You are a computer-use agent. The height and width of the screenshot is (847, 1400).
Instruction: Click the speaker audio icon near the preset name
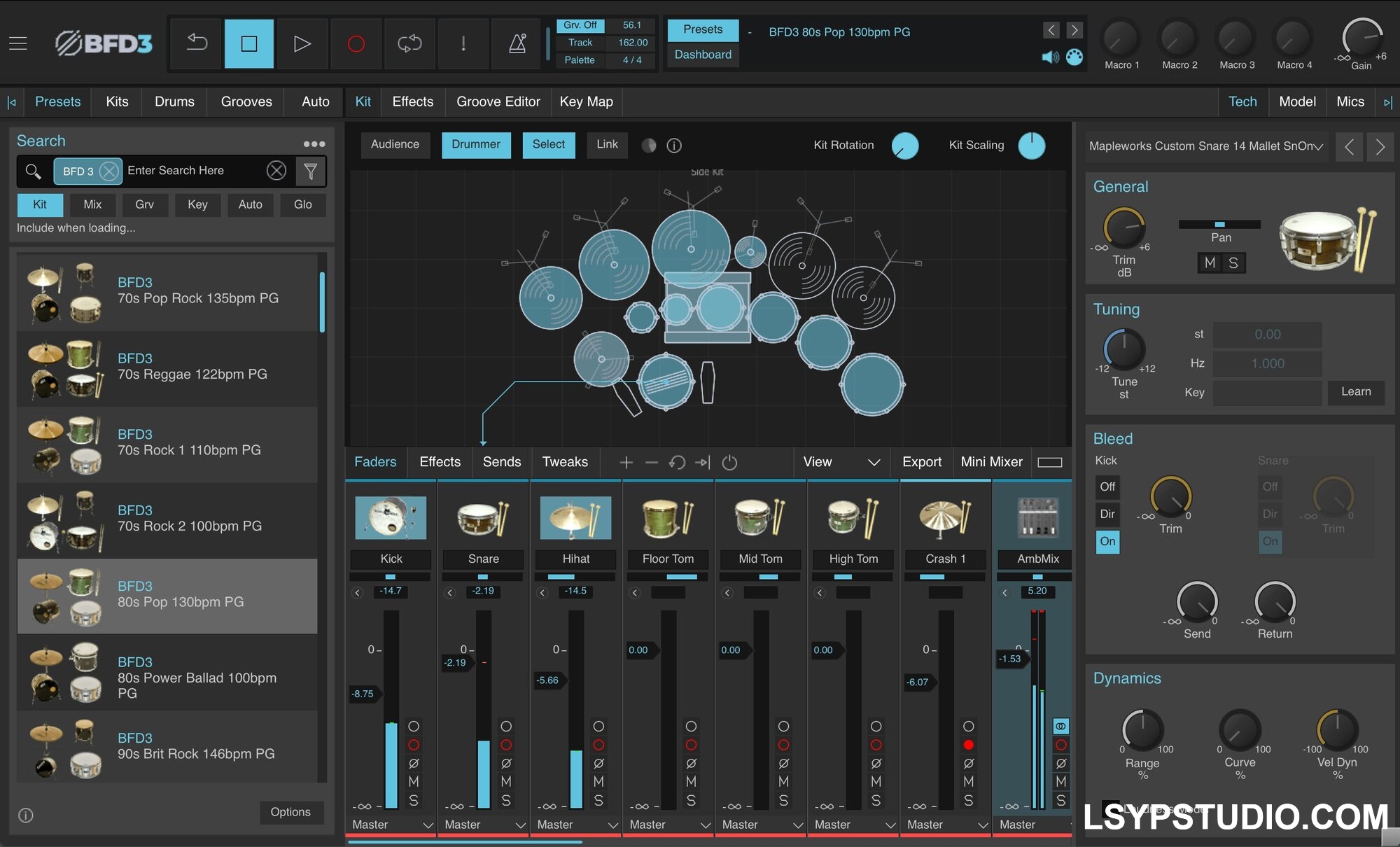coord(1049,57)
